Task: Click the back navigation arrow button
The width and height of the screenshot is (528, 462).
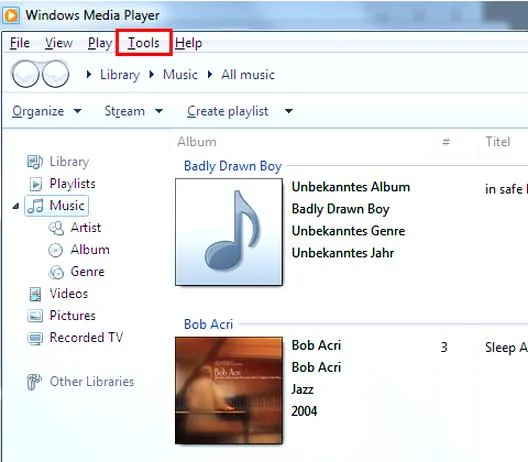Action: (x=24, y=74)
